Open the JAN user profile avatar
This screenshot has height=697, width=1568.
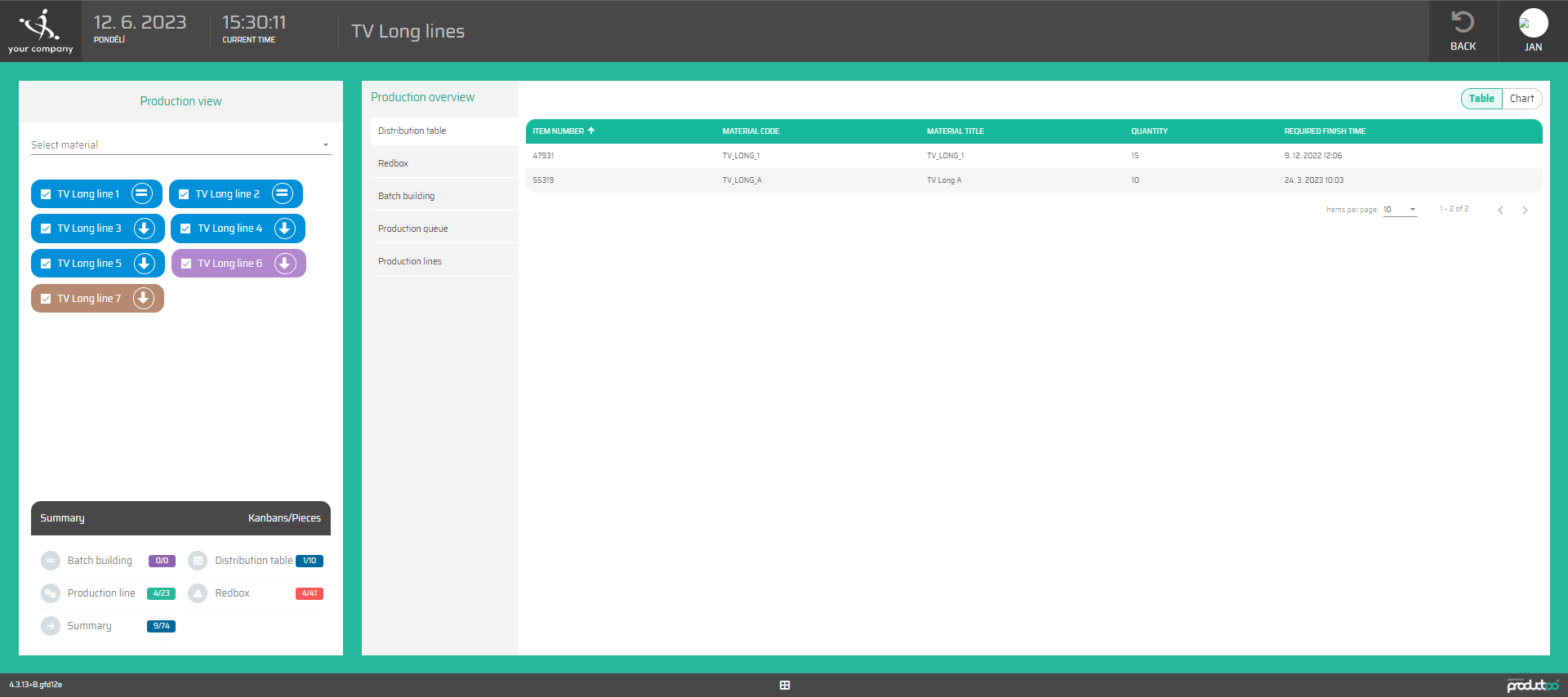[x=1533, y=23]
